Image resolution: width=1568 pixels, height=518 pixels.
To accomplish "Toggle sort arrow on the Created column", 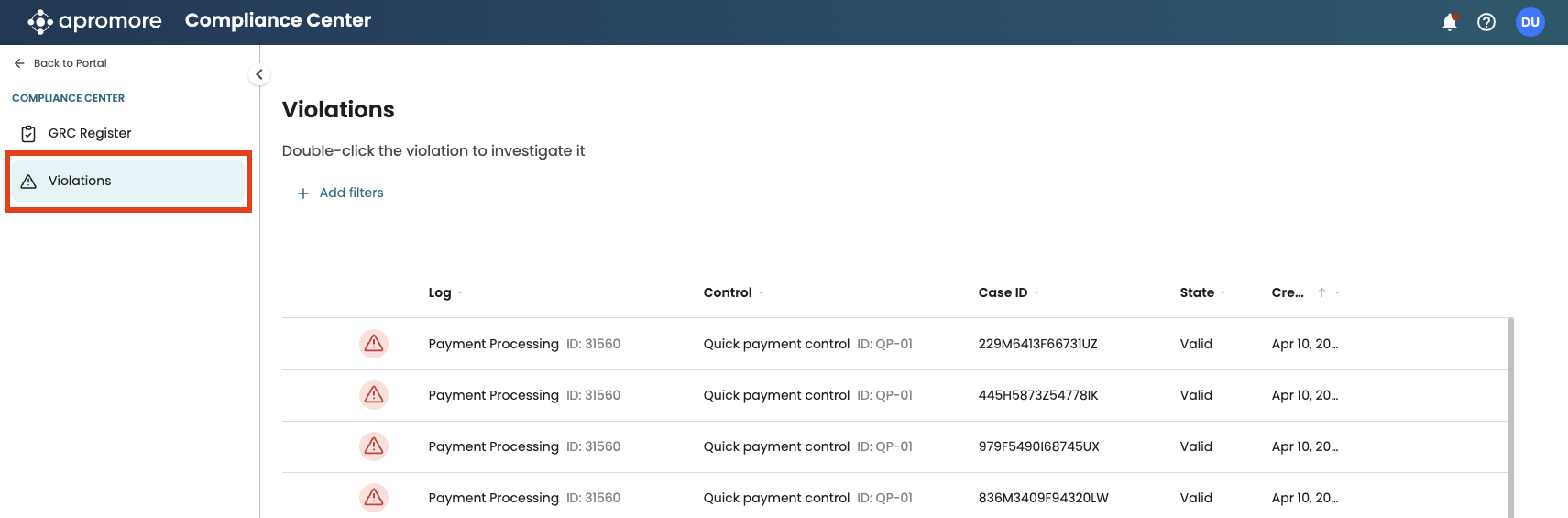I will pos(1321,292).
